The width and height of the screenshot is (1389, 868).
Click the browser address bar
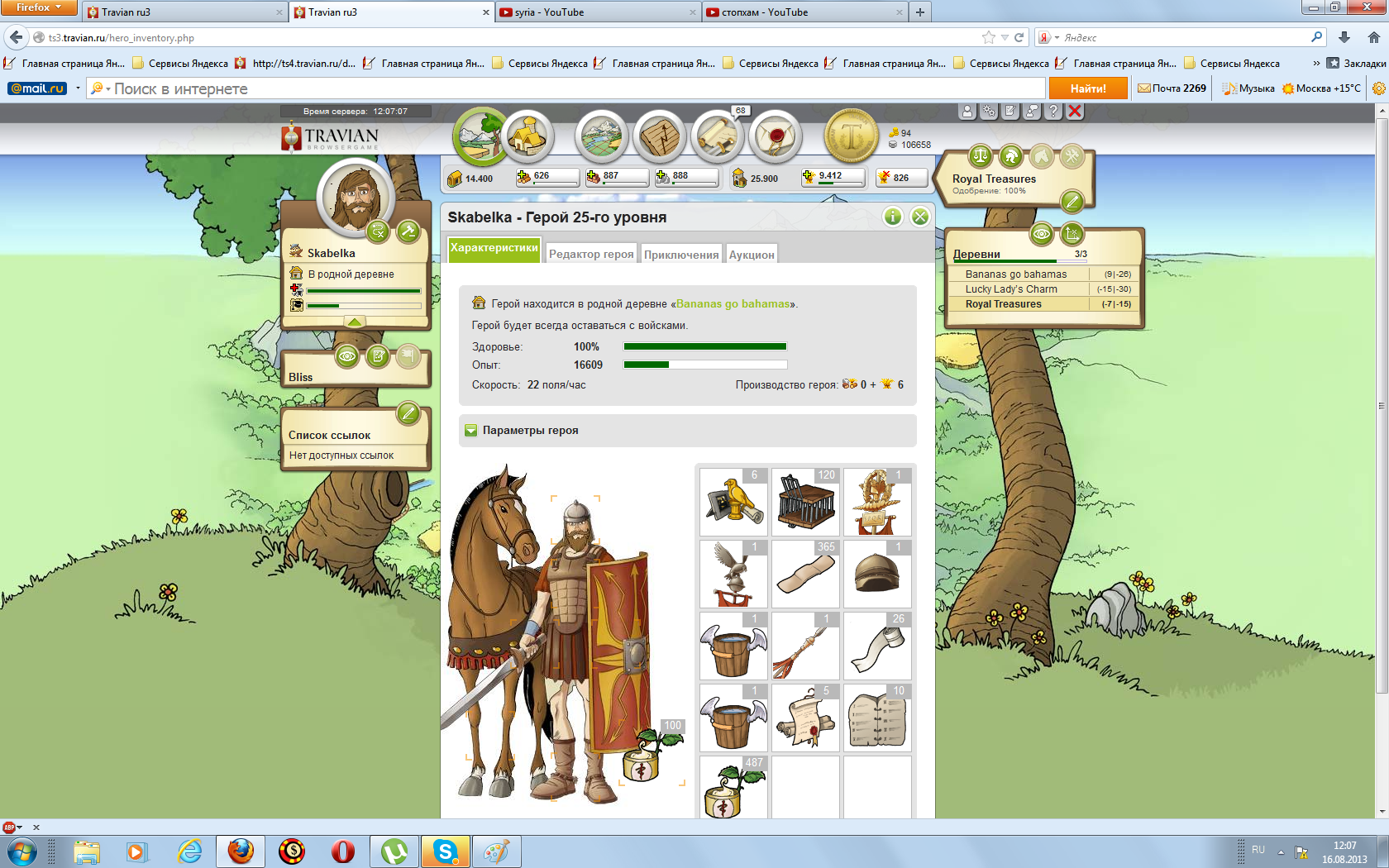click(x=513, y=38)
